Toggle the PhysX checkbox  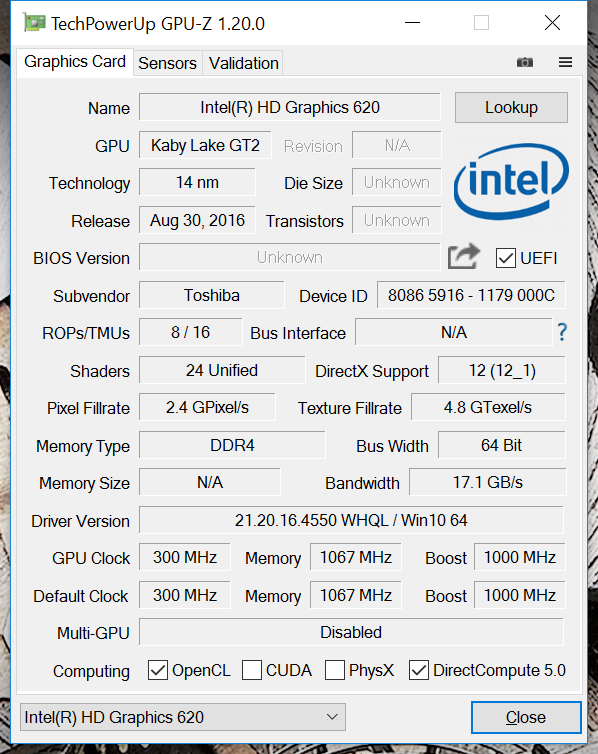tap(335, 670)
